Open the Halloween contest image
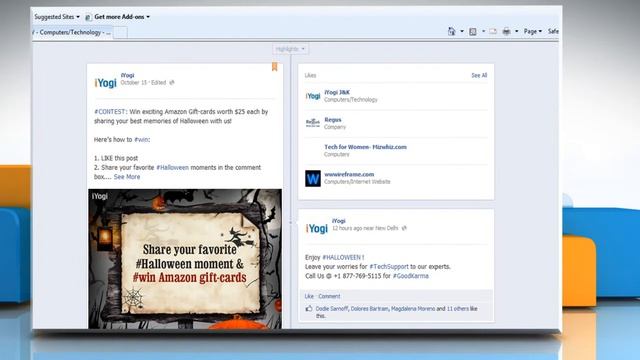The image size is (640, 360). point(185,258)
